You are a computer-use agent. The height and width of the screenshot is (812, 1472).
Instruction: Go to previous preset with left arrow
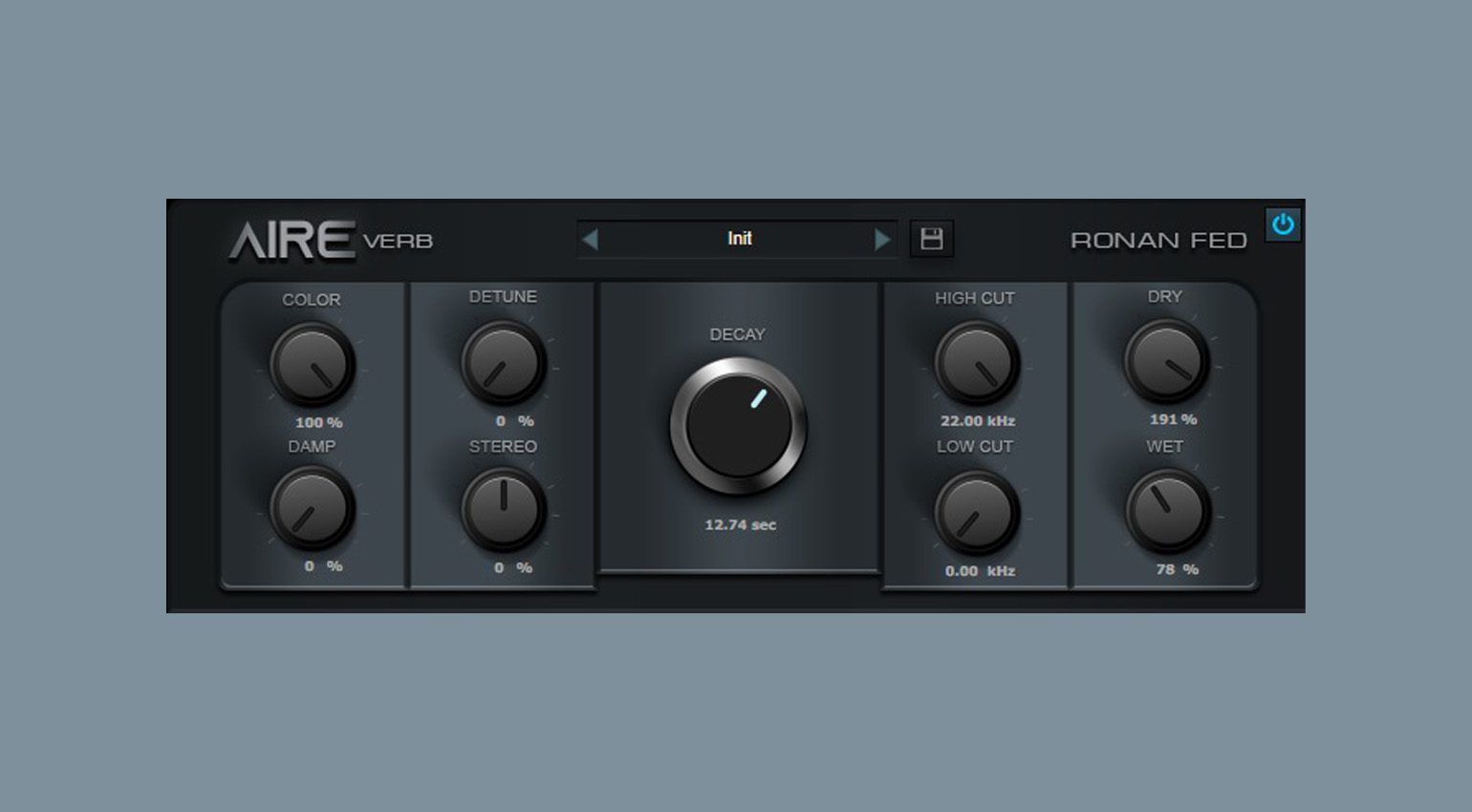click(x=590, y=239)
